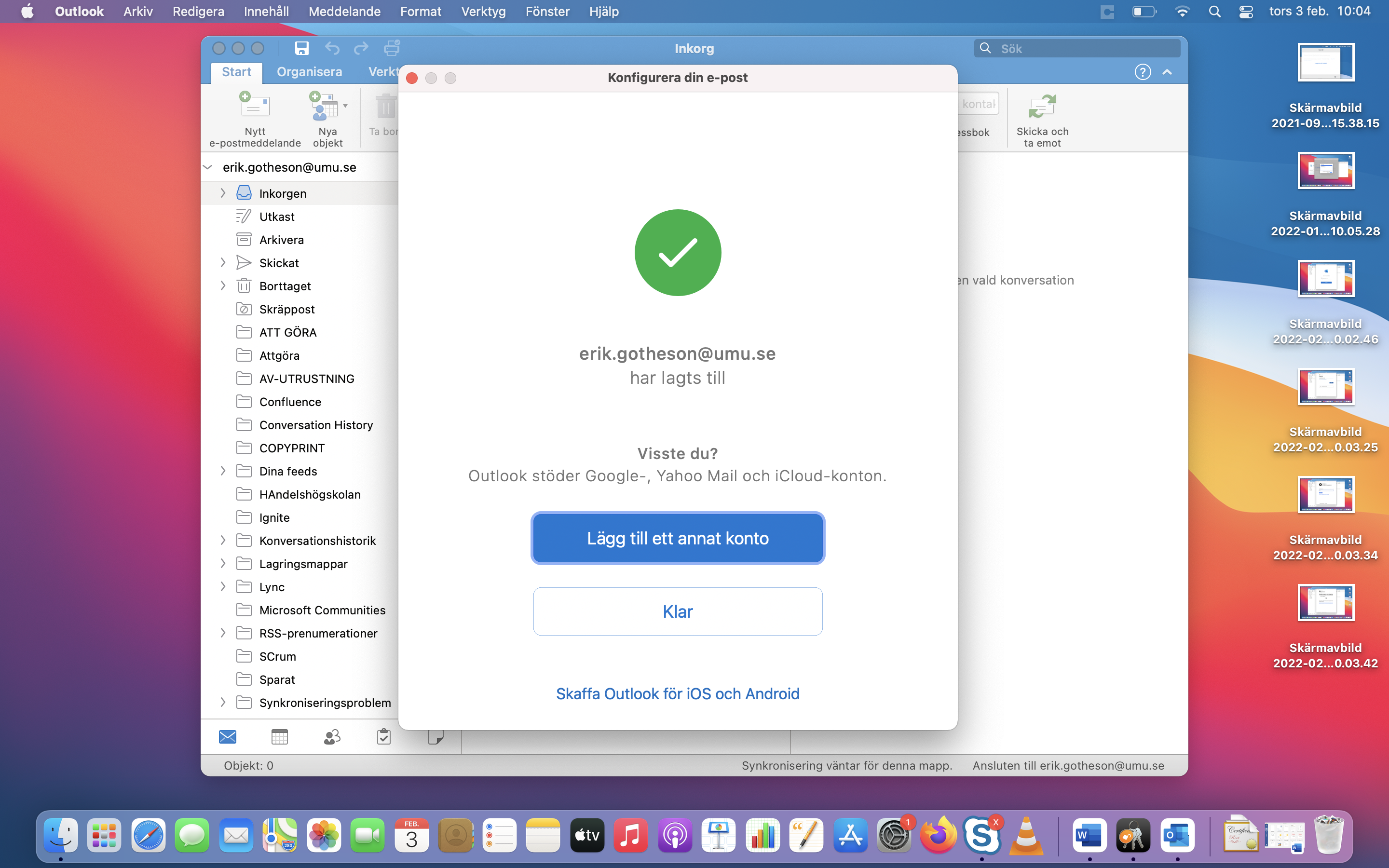Expand the Inkorgen folder
Screen dimensions: 1389x868
[x=223, y=193]
